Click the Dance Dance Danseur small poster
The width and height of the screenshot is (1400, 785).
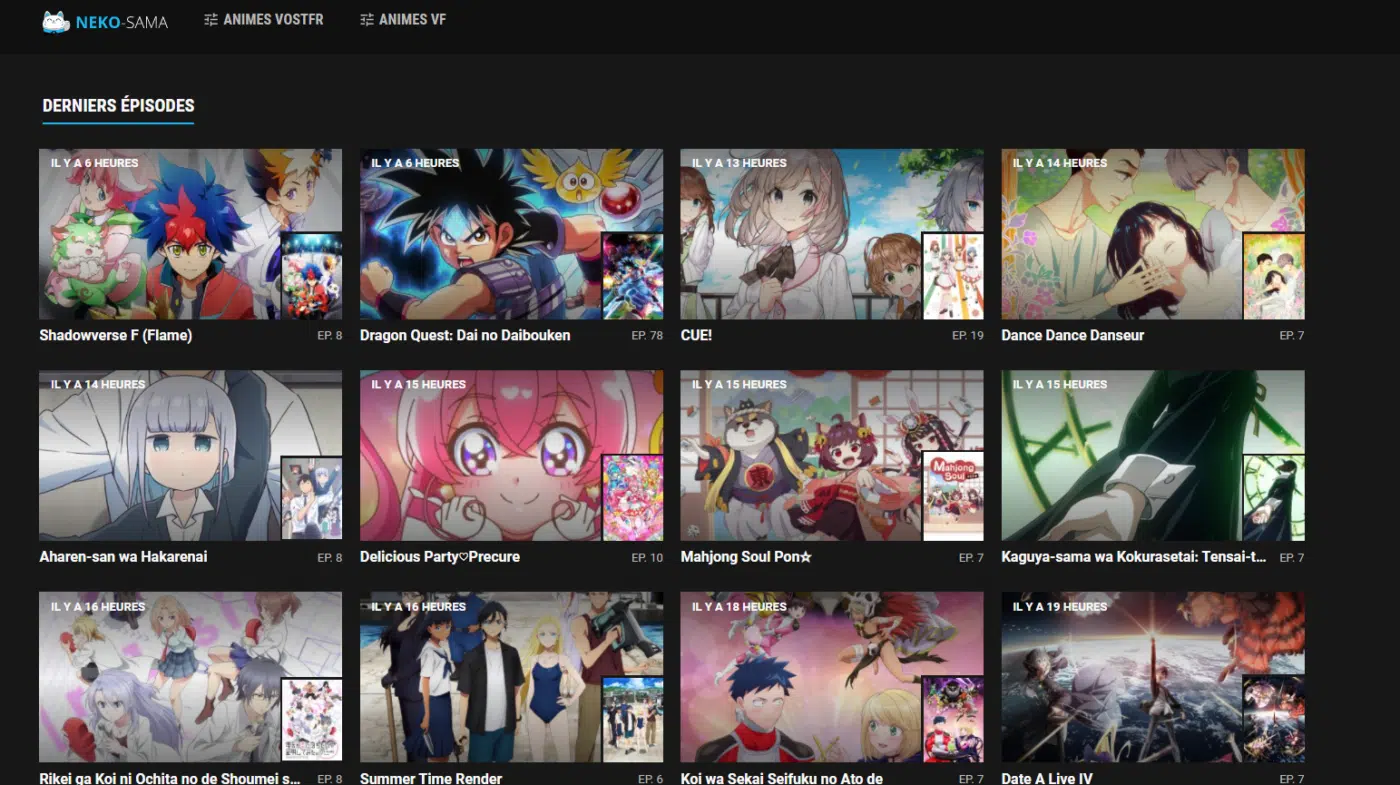tap(1274, 276)
